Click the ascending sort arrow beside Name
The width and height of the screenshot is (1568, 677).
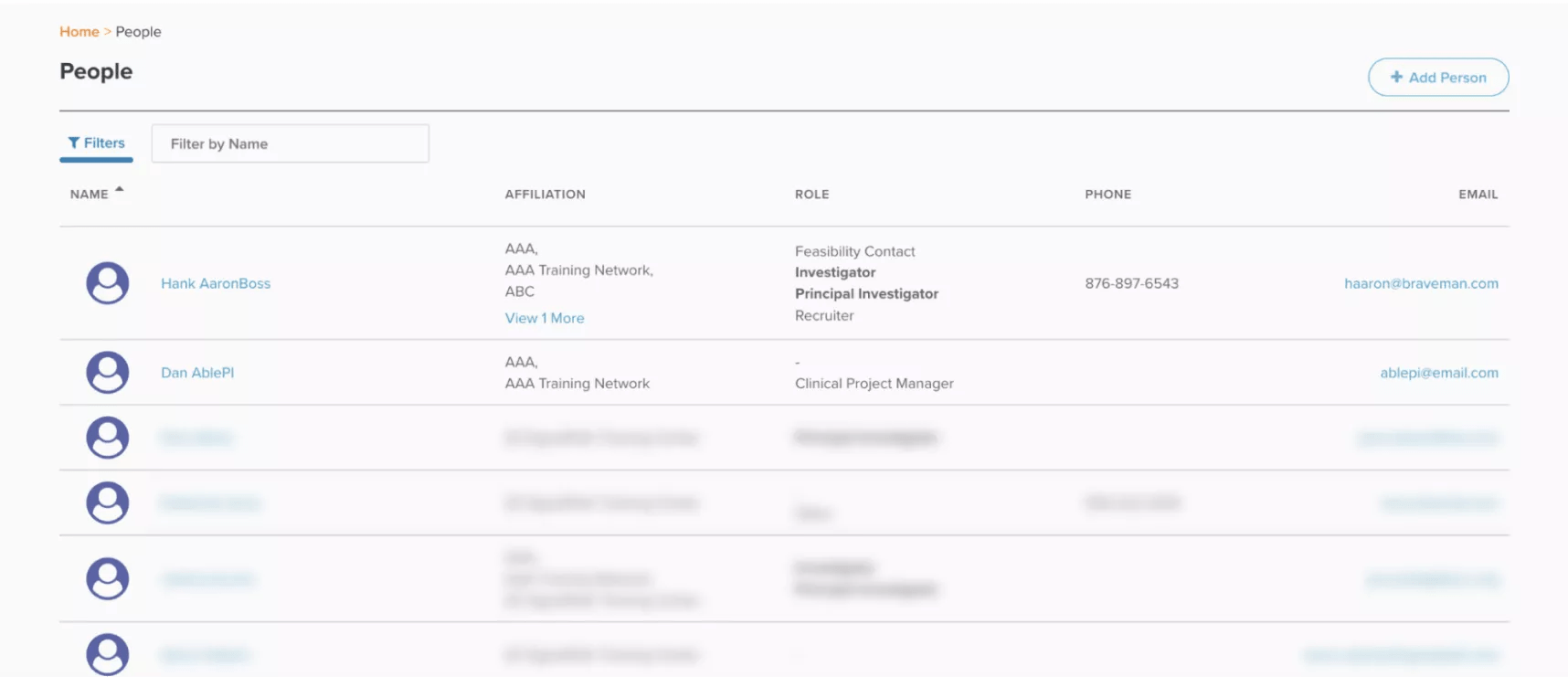tap(119, 189)
